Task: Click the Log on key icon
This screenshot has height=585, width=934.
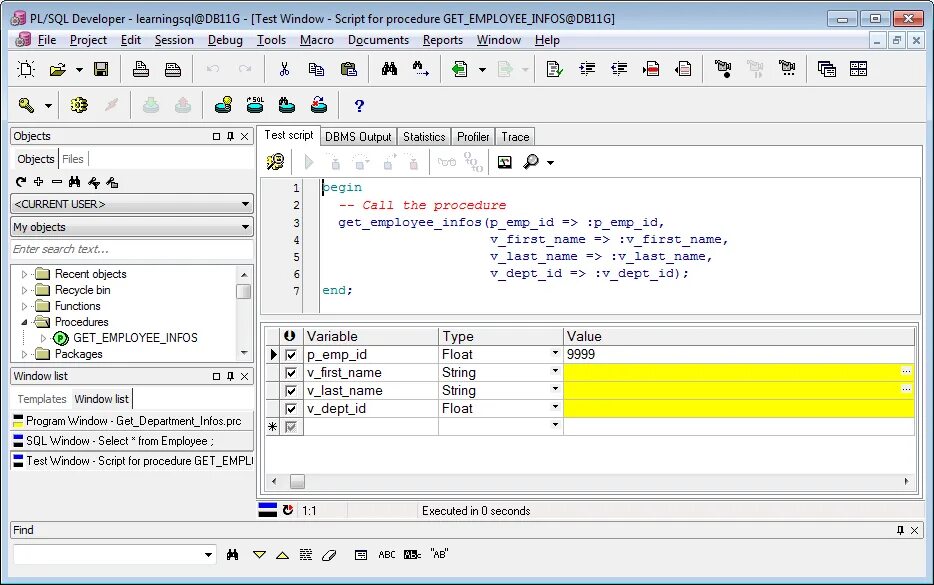Action: click(x=26, y=105)
